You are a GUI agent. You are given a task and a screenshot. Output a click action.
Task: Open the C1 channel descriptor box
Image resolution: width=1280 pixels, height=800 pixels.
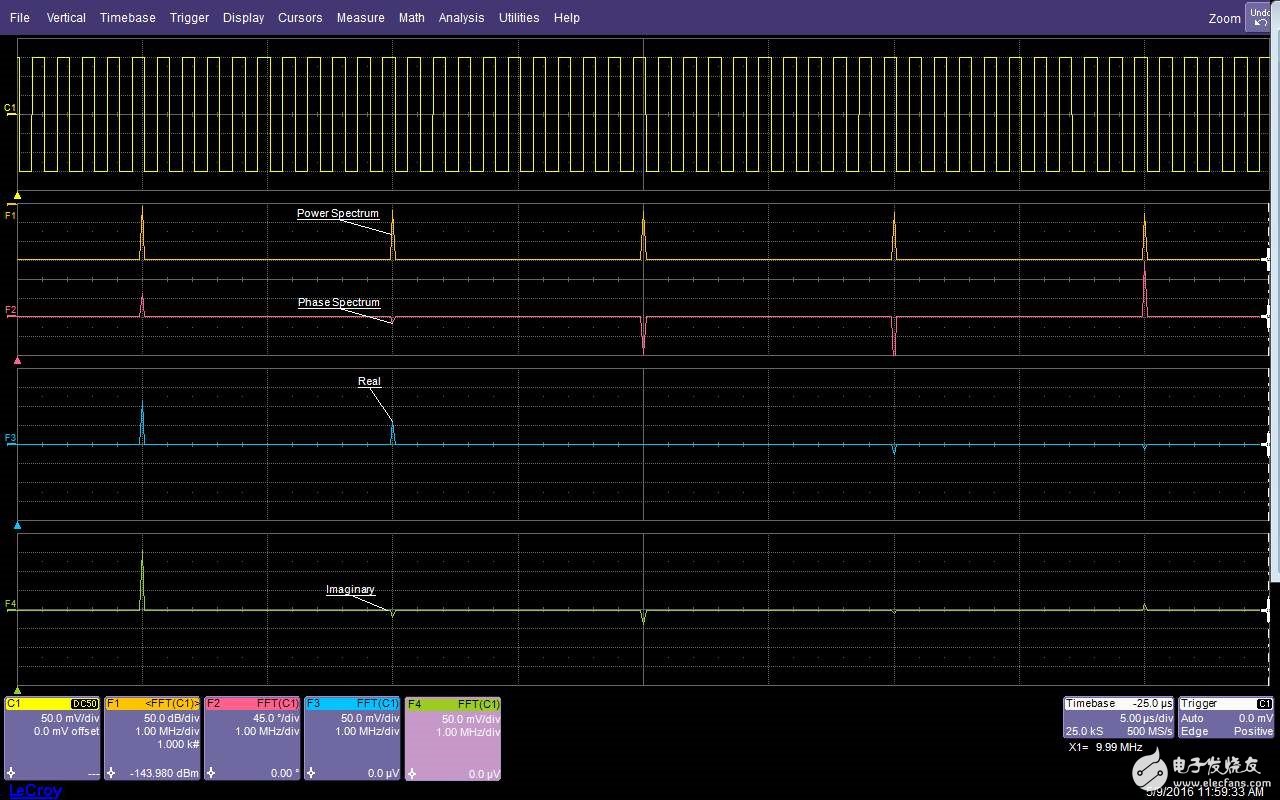(52, 738)
